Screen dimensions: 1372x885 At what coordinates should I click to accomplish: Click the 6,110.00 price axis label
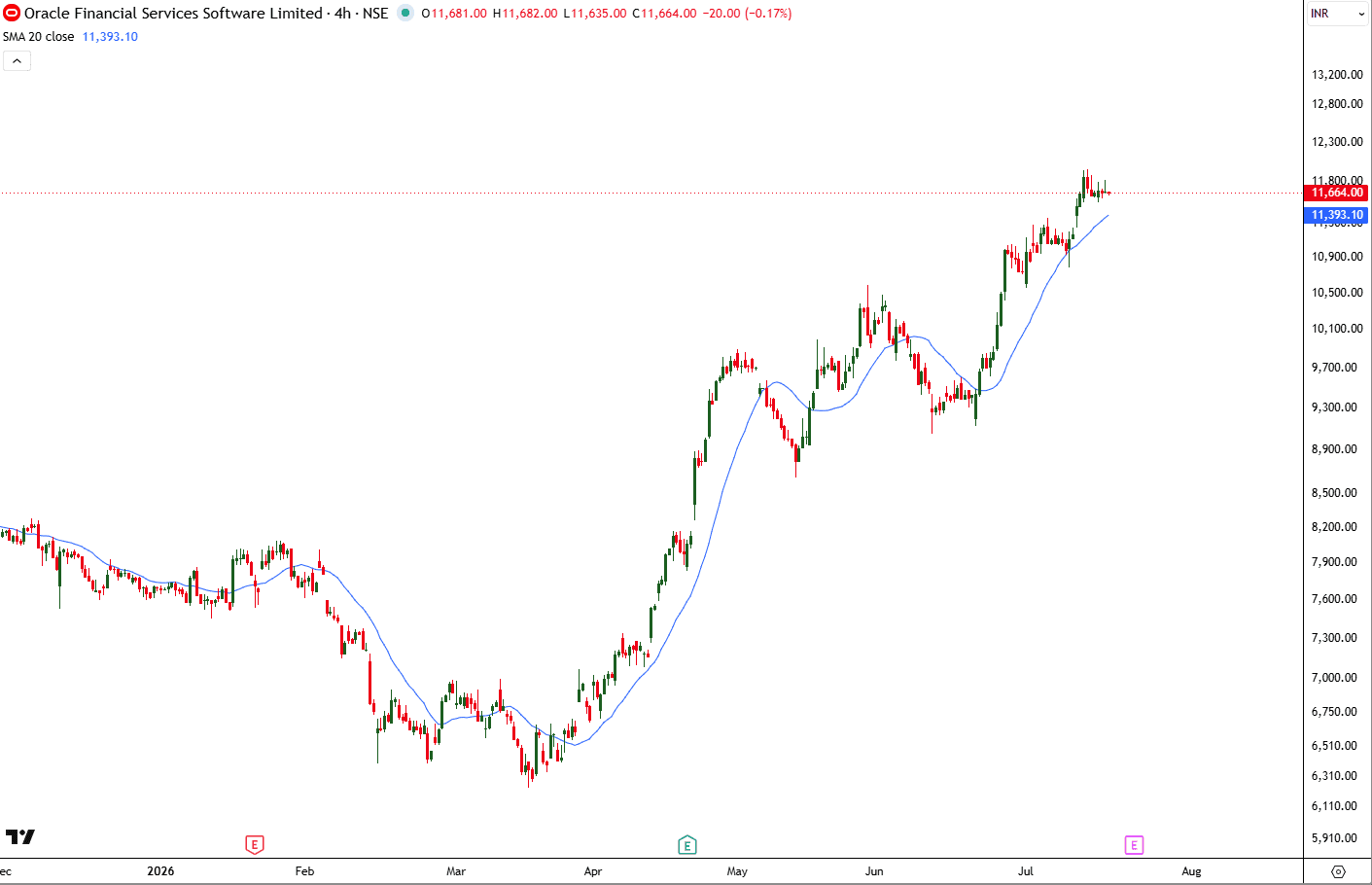1334,806
